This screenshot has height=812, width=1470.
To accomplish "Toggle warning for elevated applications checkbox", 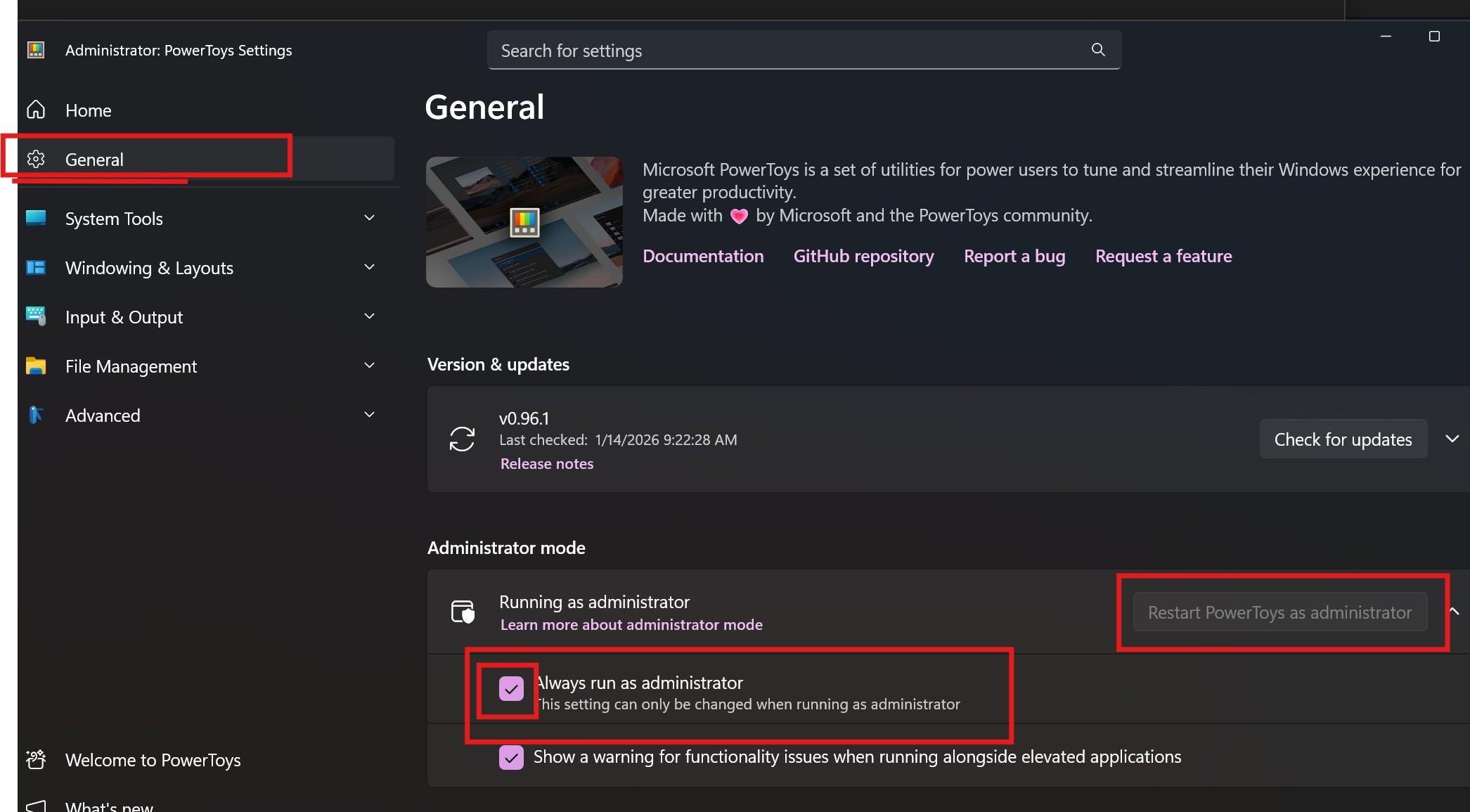I will 511,757.
